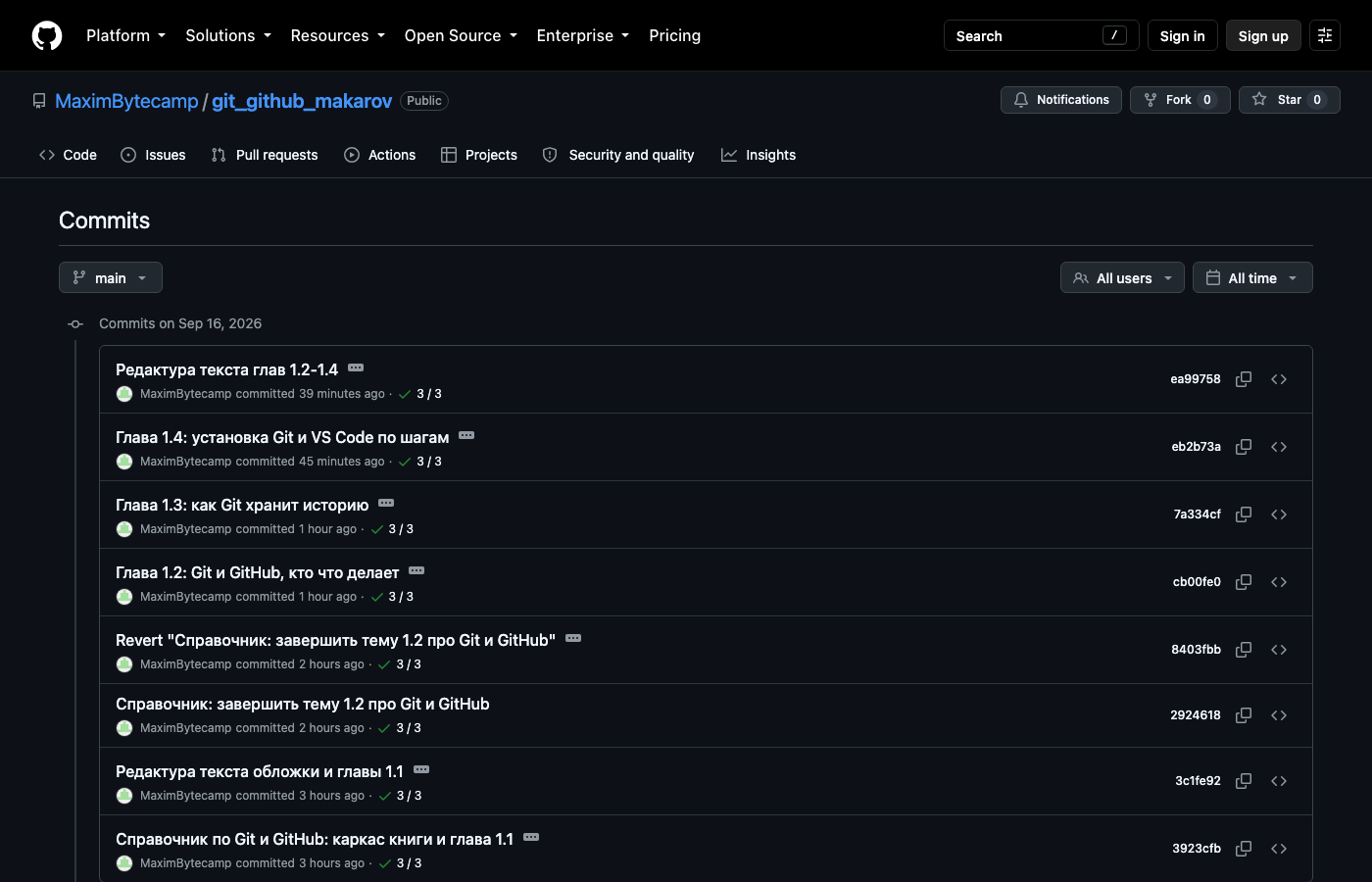Open the Pricing page link
The image size is (1372, 882).
click(675, 35)
